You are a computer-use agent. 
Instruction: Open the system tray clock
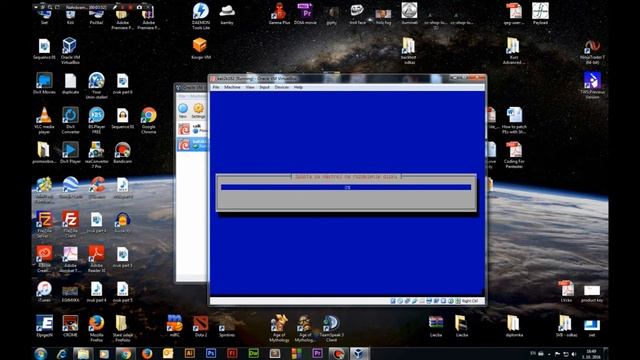point(592,354)
